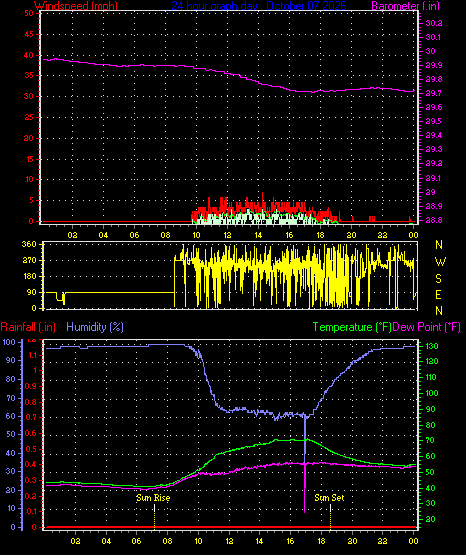Select the Rainfall (.in) legend label
Viewport: 466px width, 555px height.
28,327
